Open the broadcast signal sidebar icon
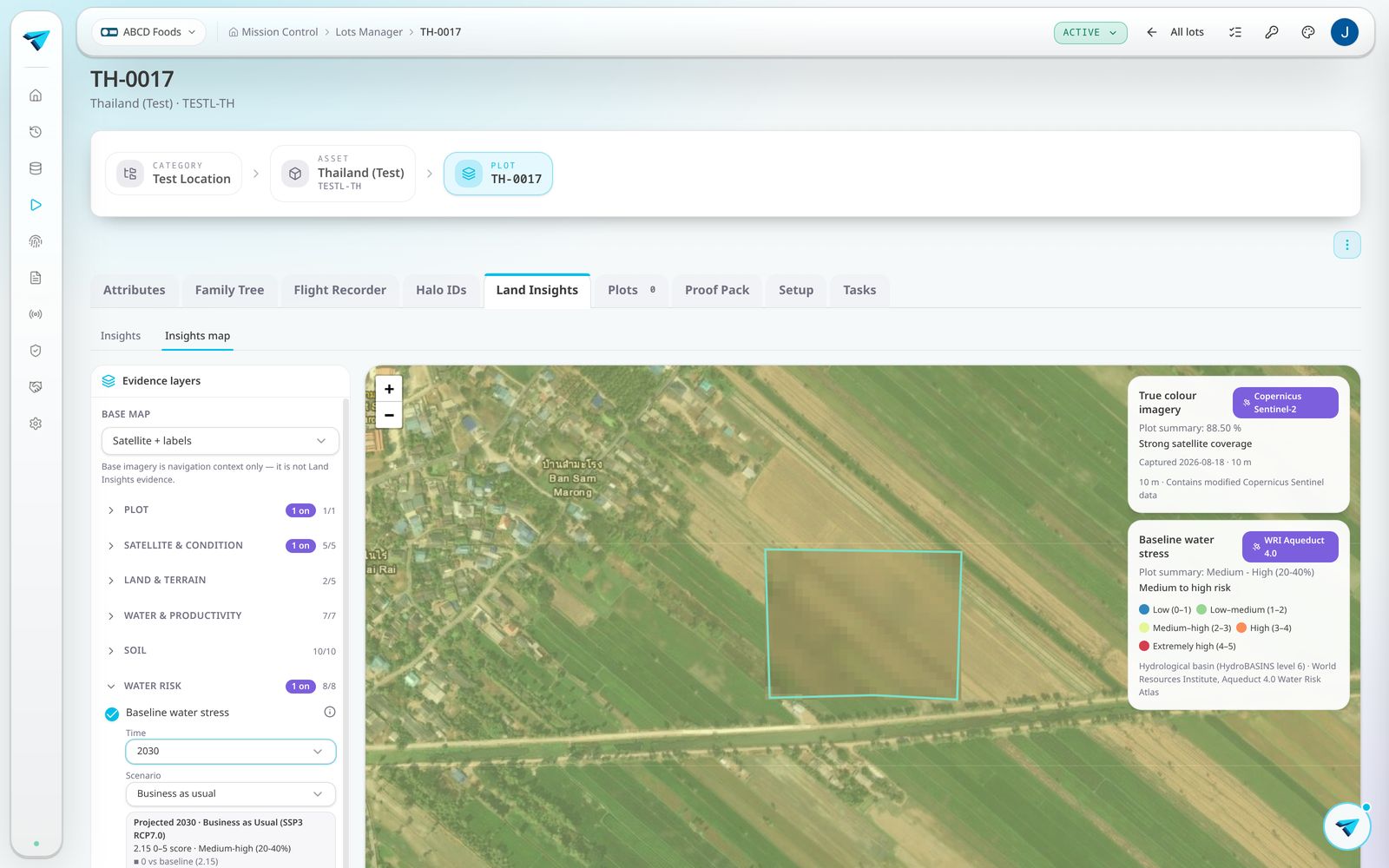 pyautogui.click(x=36, y=314)
